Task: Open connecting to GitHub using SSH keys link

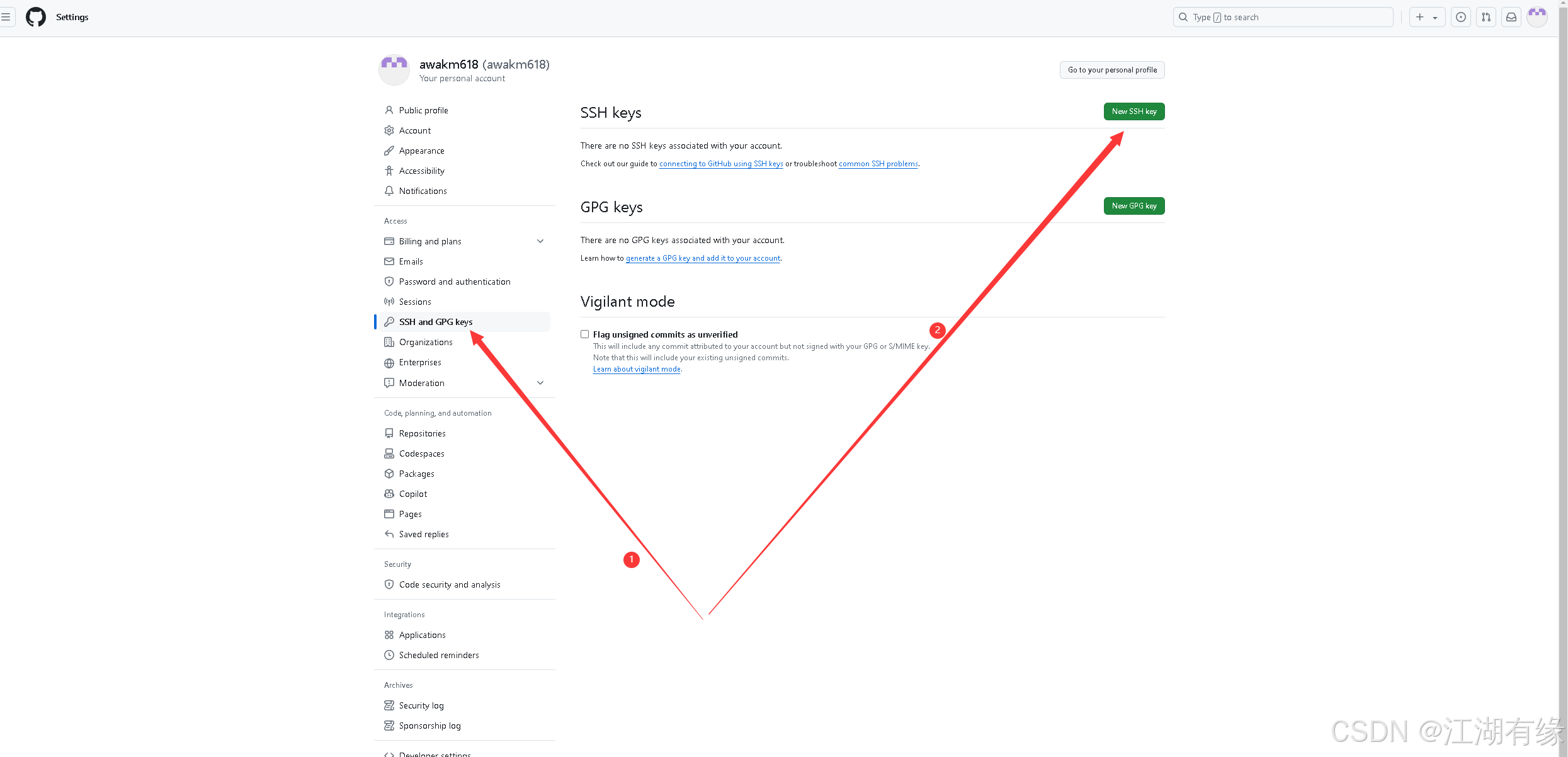Action: click(721, 164)
